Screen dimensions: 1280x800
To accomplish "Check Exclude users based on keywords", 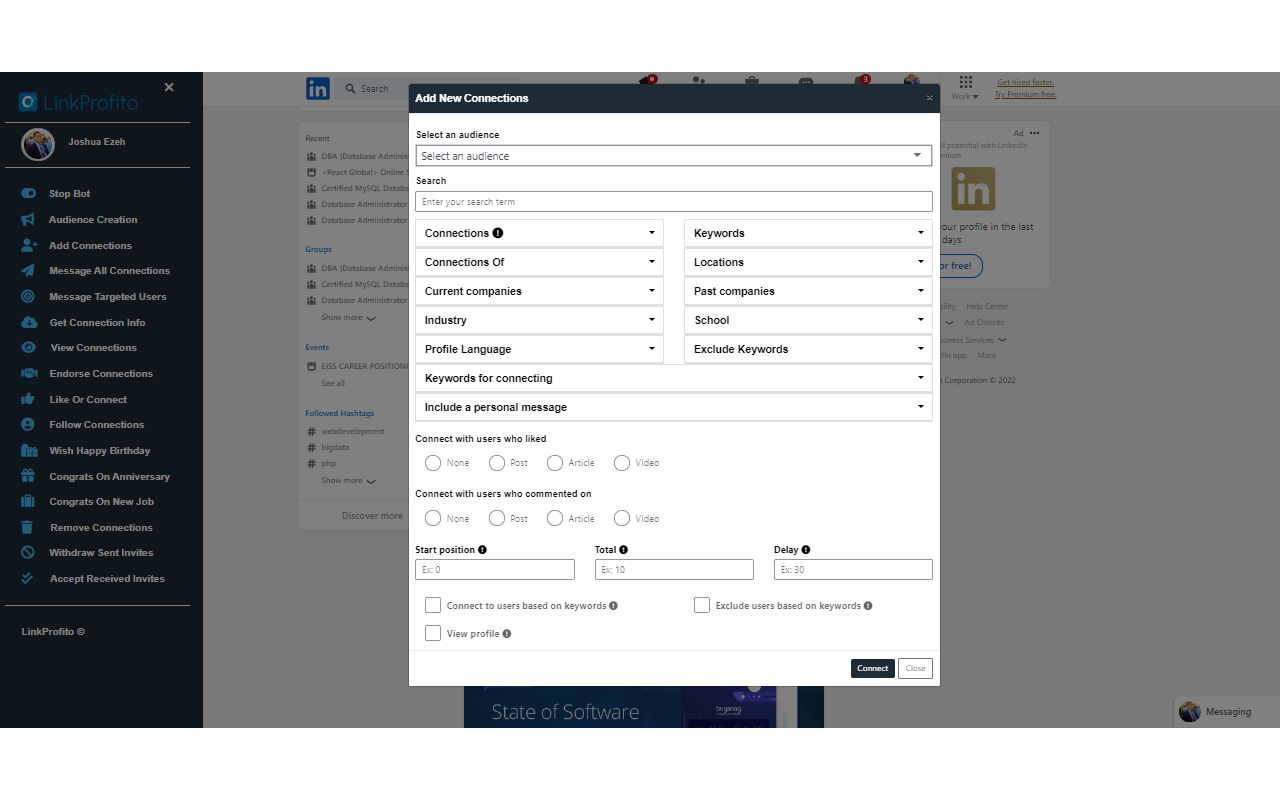I will [702, 605].
